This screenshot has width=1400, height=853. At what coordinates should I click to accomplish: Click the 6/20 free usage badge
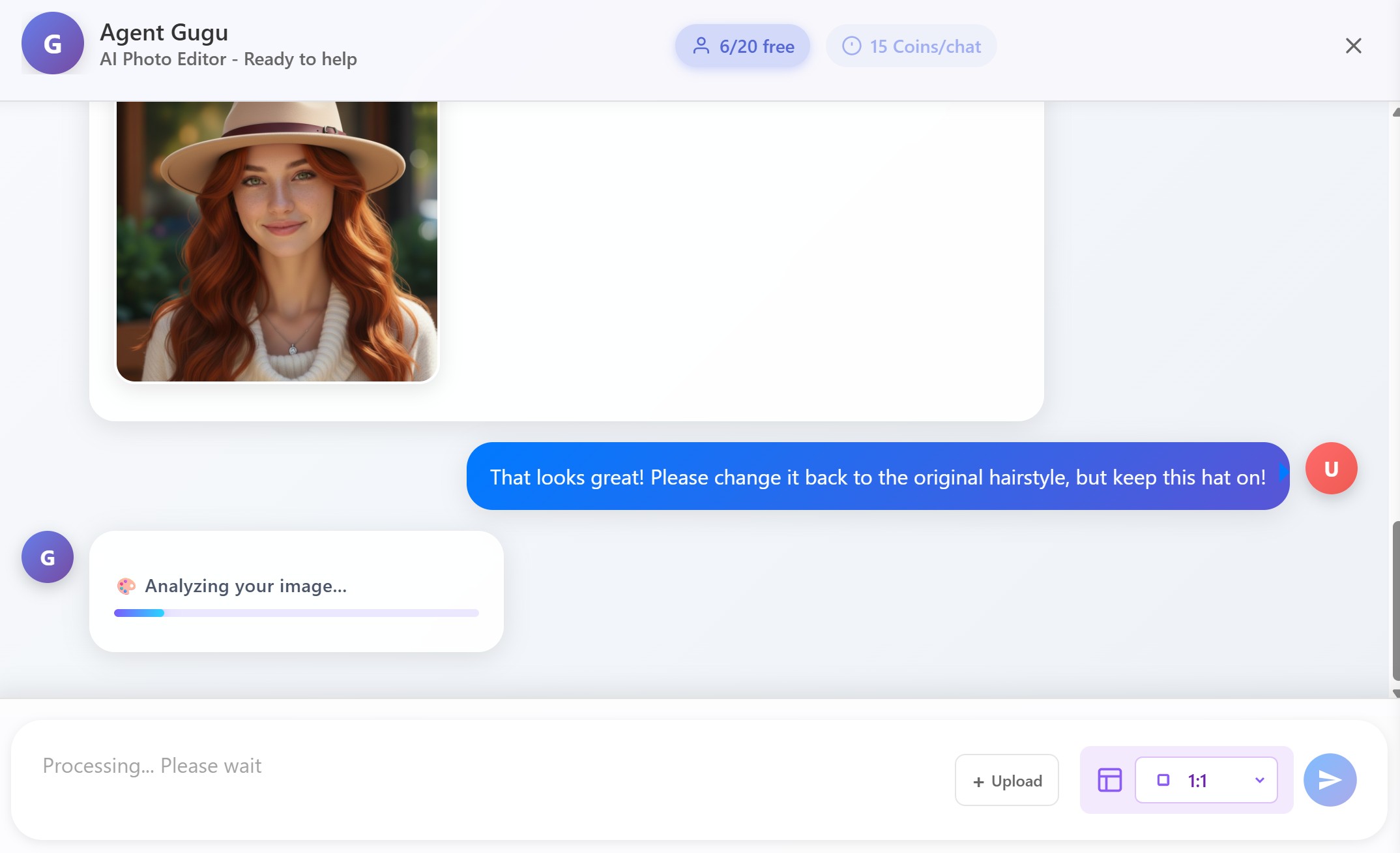(x=742, y=46)
